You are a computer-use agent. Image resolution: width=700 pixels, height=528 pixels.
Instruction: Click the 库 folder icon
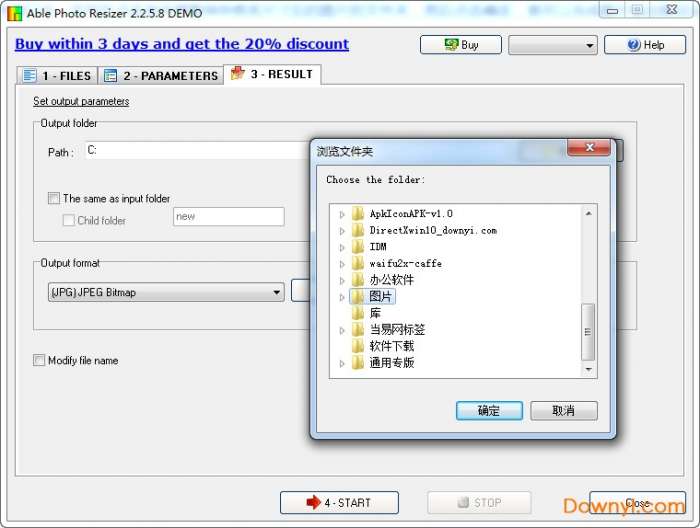click(x=358, y=313)
